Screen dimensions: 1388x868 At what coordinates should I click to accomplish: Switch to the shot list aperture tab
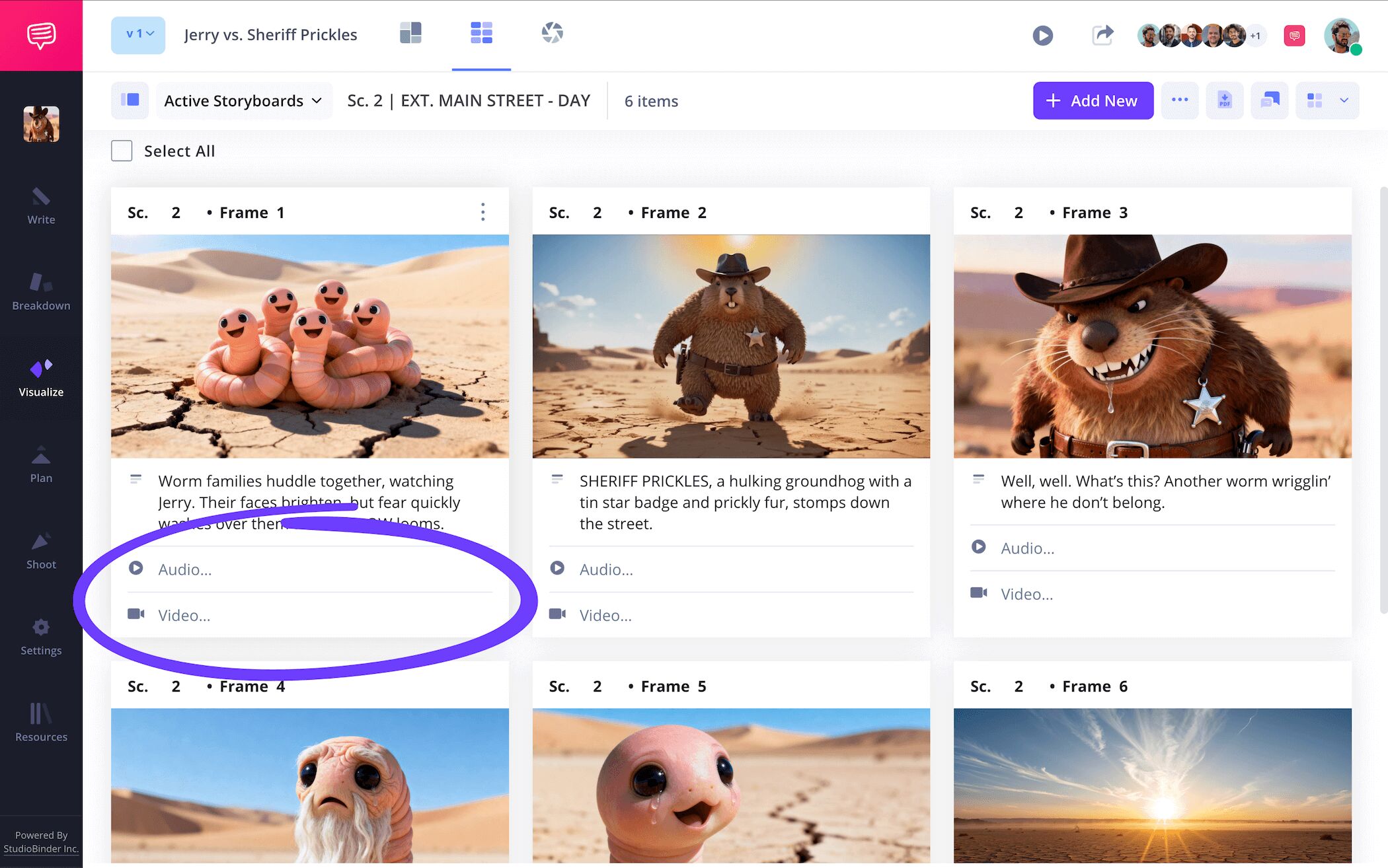(552, 33)
